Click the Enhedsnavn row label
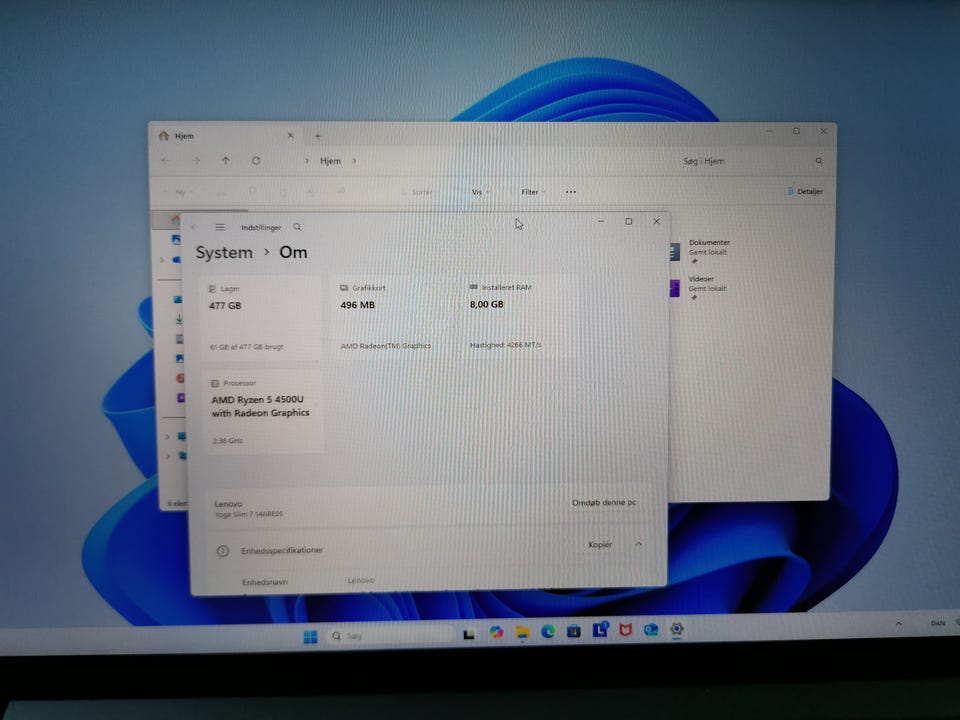Viewport: 960px width, 720px height. [264, 582]
